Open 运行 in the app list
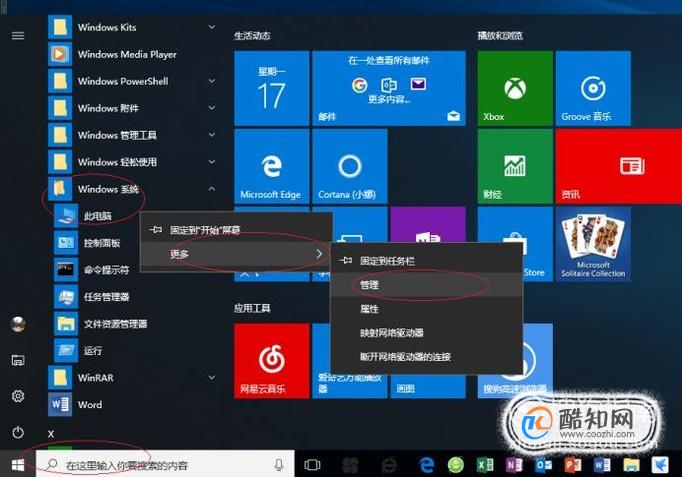The width and height of the screenshot is (682, 477). (136, 350)
